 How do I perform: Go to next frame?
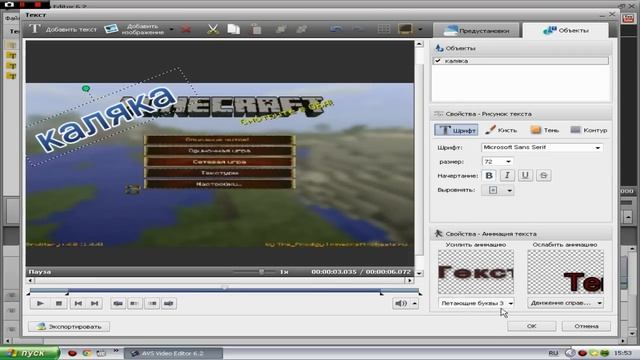[x=95, y=303]
